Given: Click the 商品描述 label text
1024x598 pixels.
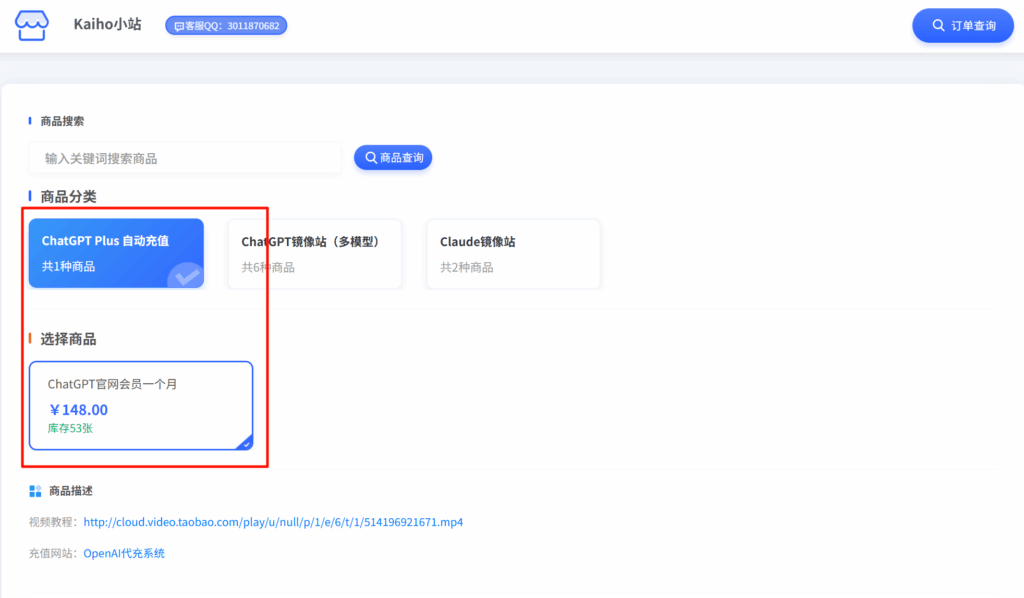Looking at the screenshot, I should coord(71,491).
